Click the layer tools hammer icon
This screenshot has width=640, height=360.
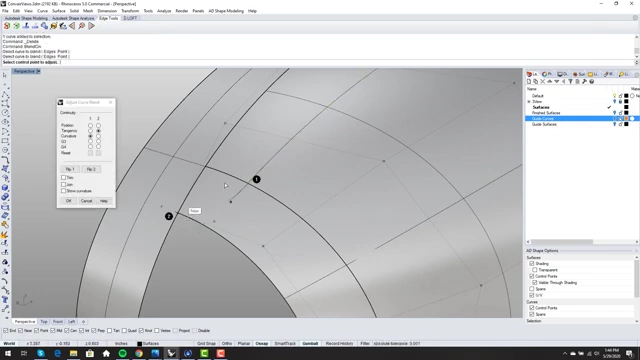coord(584,82)
